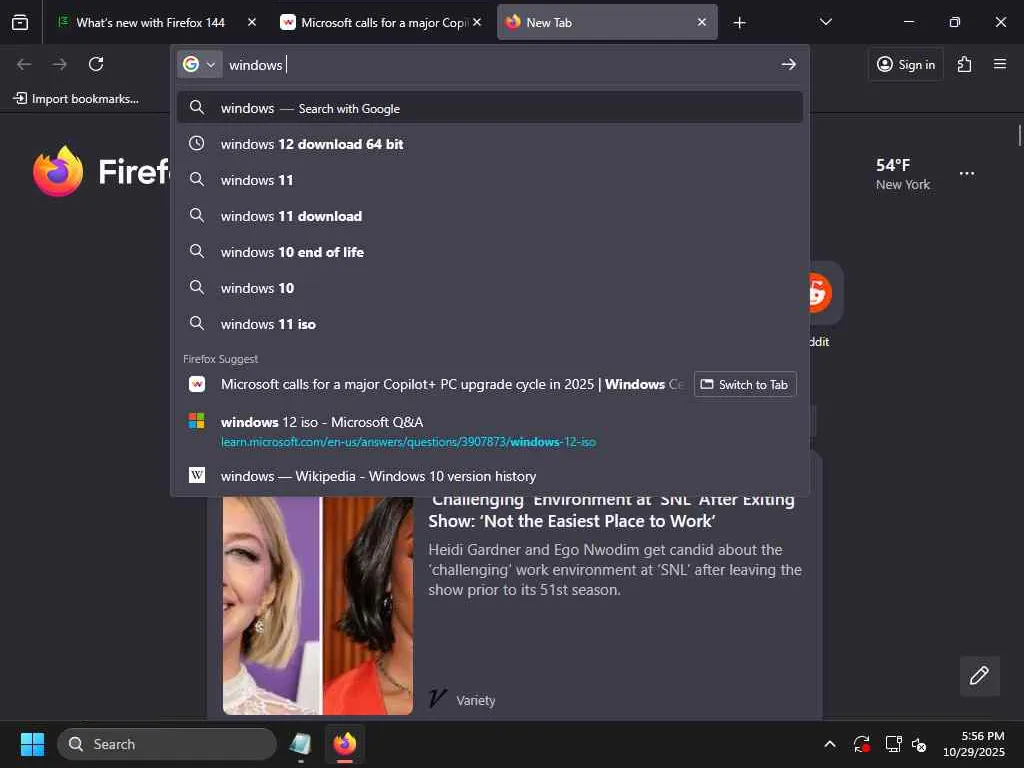Screen dimensions: 1024x768
Task: Click the Switch to Tab button
Action: tap(744, 385)
